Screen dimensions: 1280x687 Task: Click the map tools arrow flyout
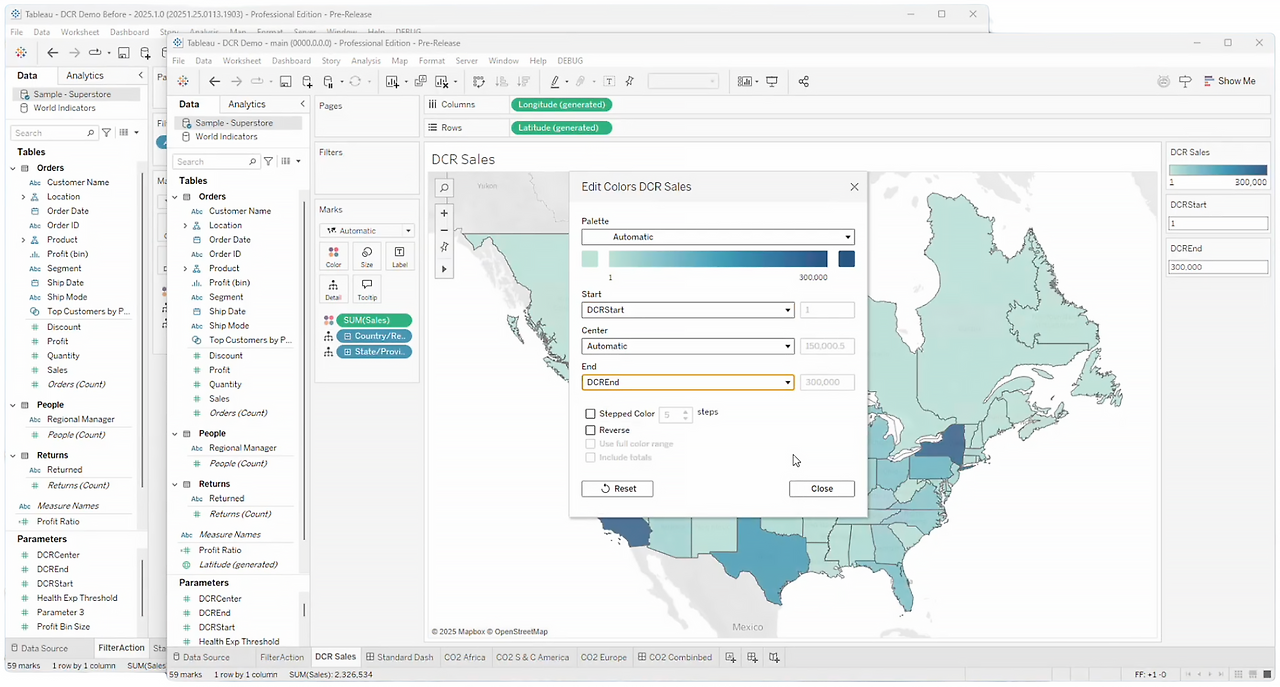[x=444, y=269]
